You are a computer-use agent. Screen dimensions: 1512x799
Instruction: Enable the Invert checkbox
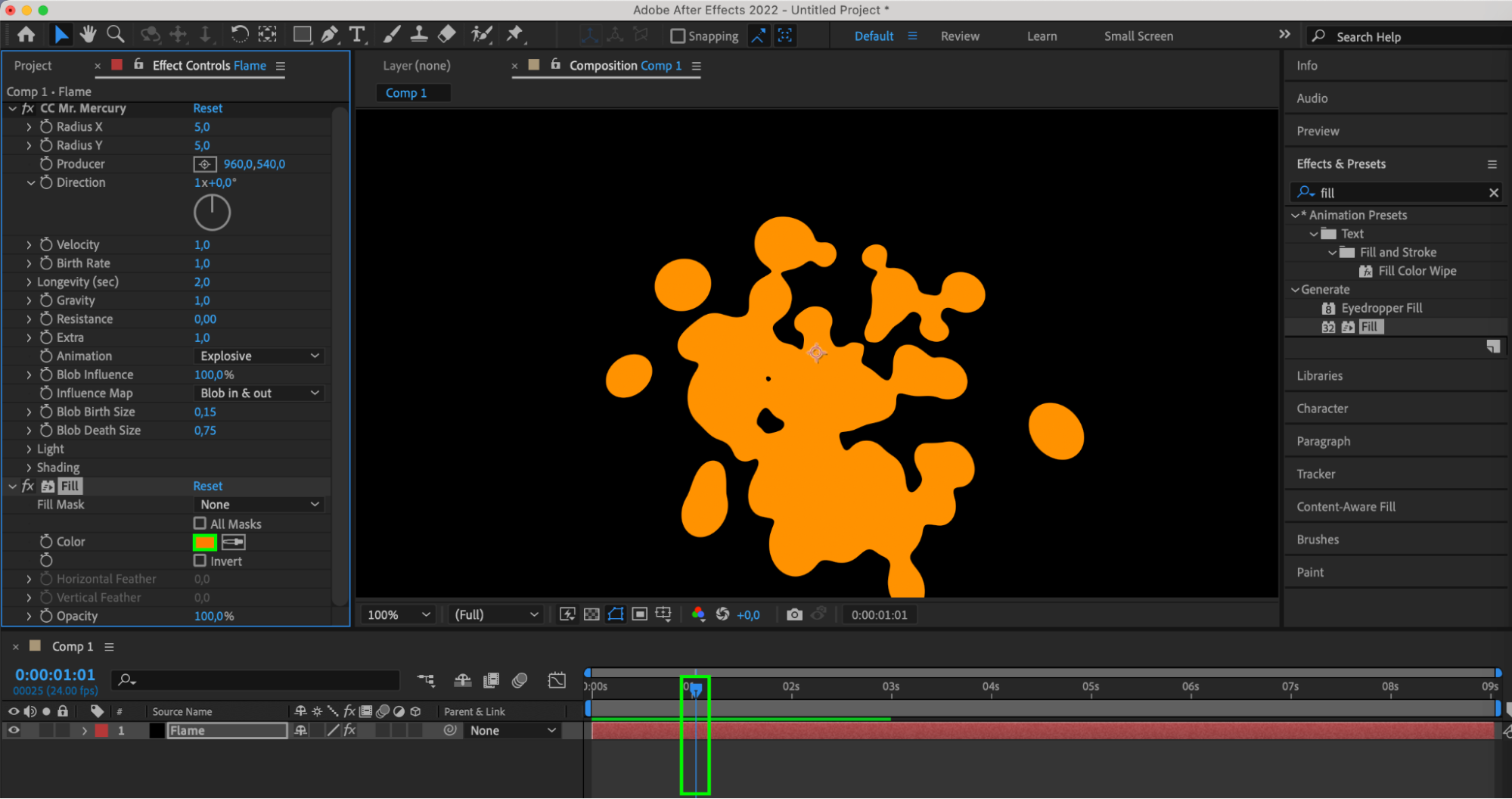pos(200,561)
